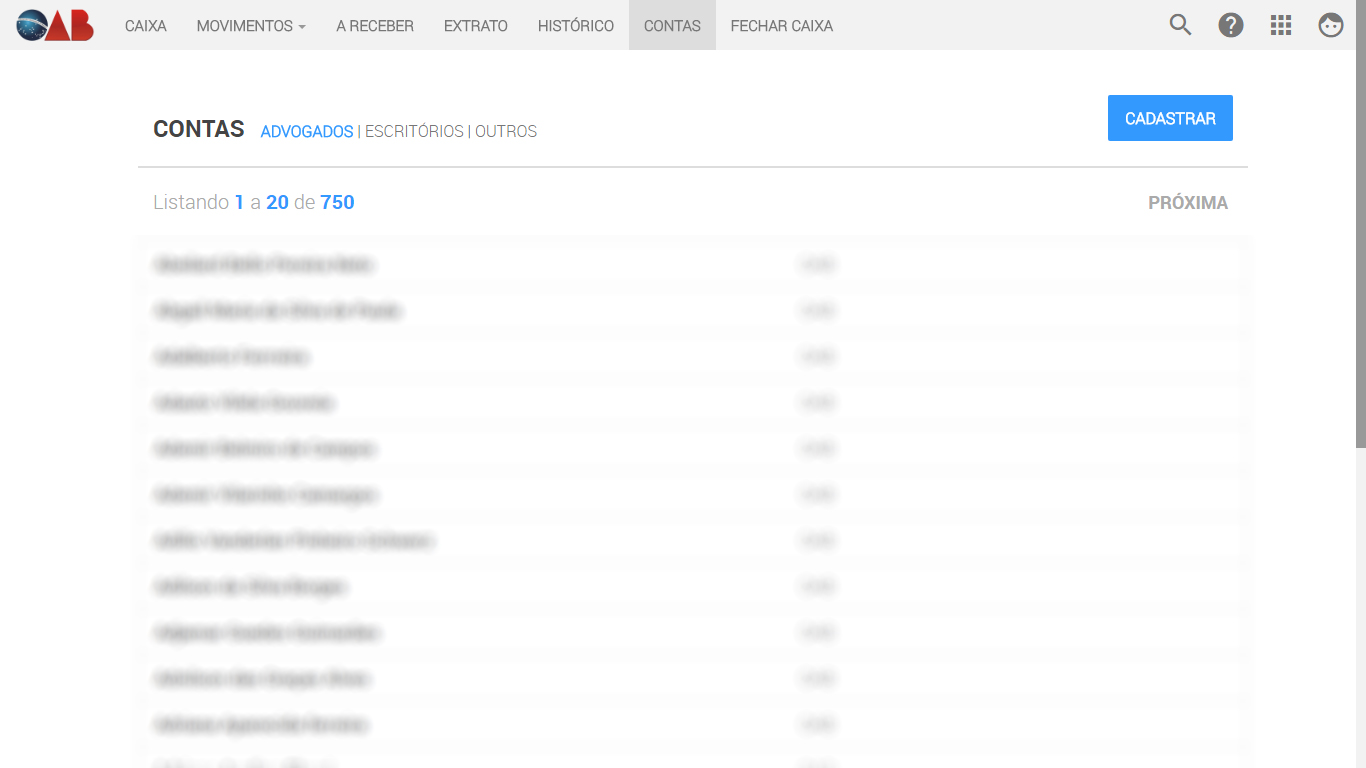Switch to the ESCRITÓRIOS filter

(414, 132)
